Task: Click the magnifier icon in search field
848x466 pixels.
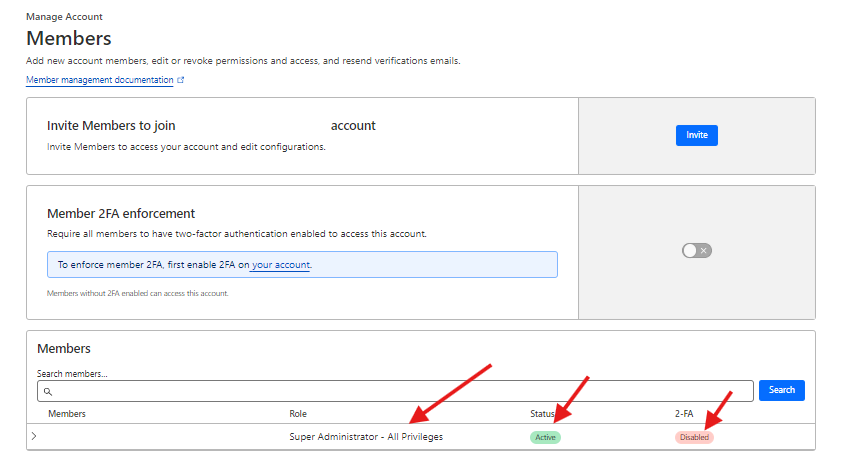Action: 48,391
